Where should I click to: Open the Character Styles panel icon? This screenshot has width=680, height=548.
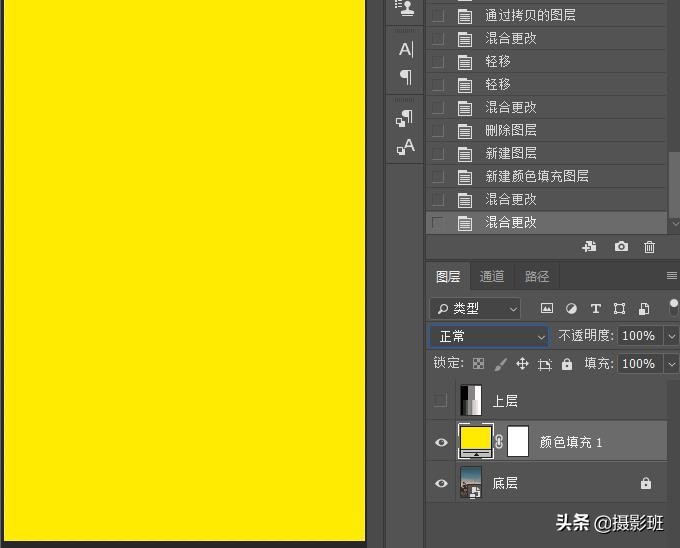[406, 147]
